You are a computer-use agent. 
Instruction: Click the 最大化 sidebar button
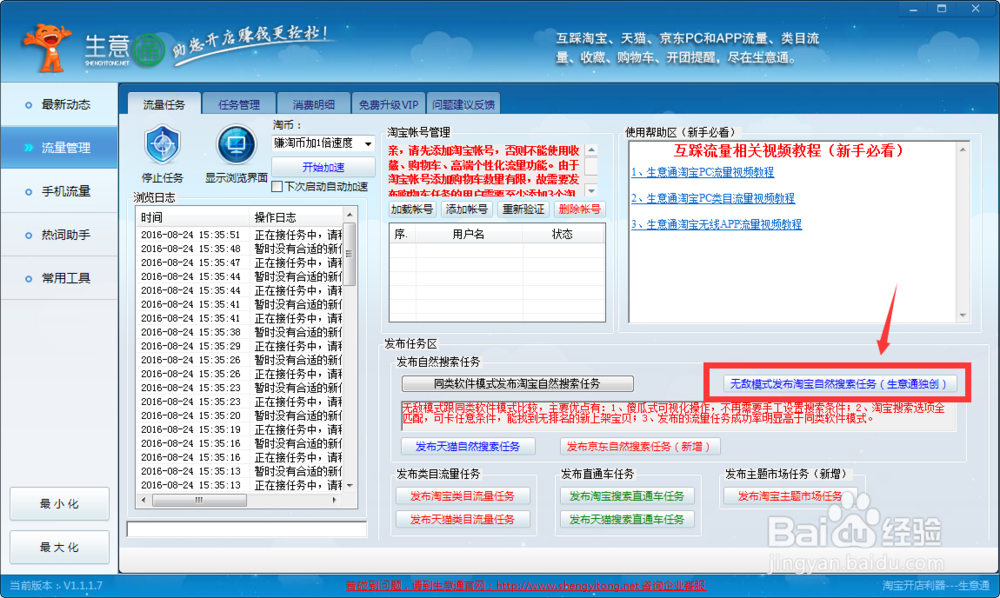click(59, 548)
